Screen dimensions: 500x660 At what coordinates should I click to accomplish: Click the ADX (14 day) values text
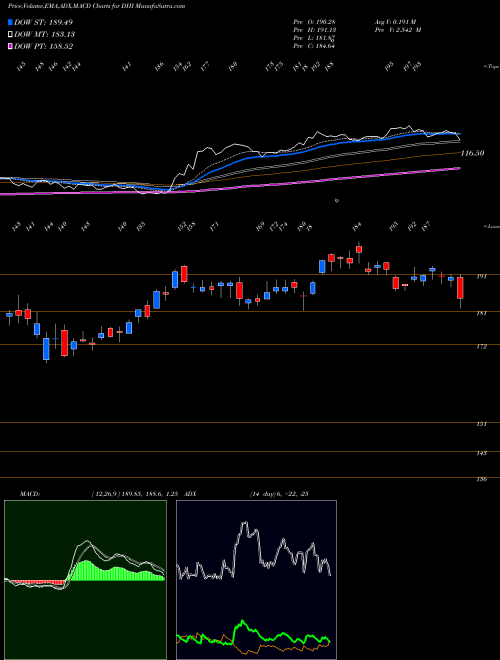coord(279,494)
